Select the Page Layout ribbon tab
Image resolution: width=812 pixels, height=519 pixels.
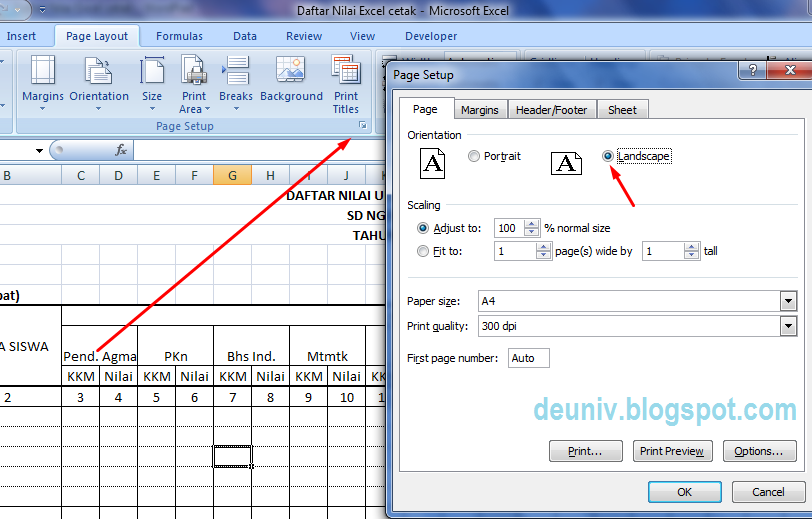[97, 36]
